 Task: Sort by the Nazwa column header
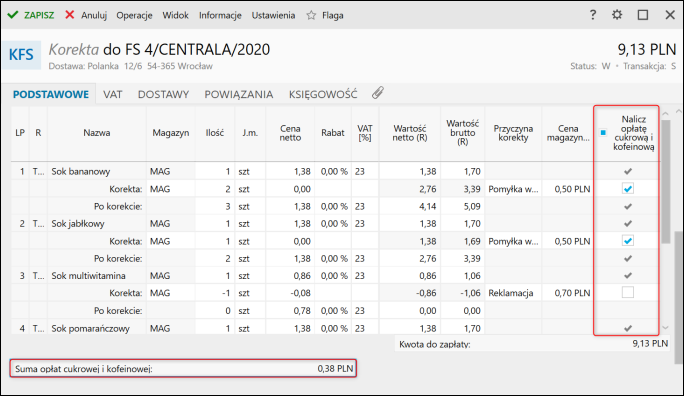tap(97, 133)
